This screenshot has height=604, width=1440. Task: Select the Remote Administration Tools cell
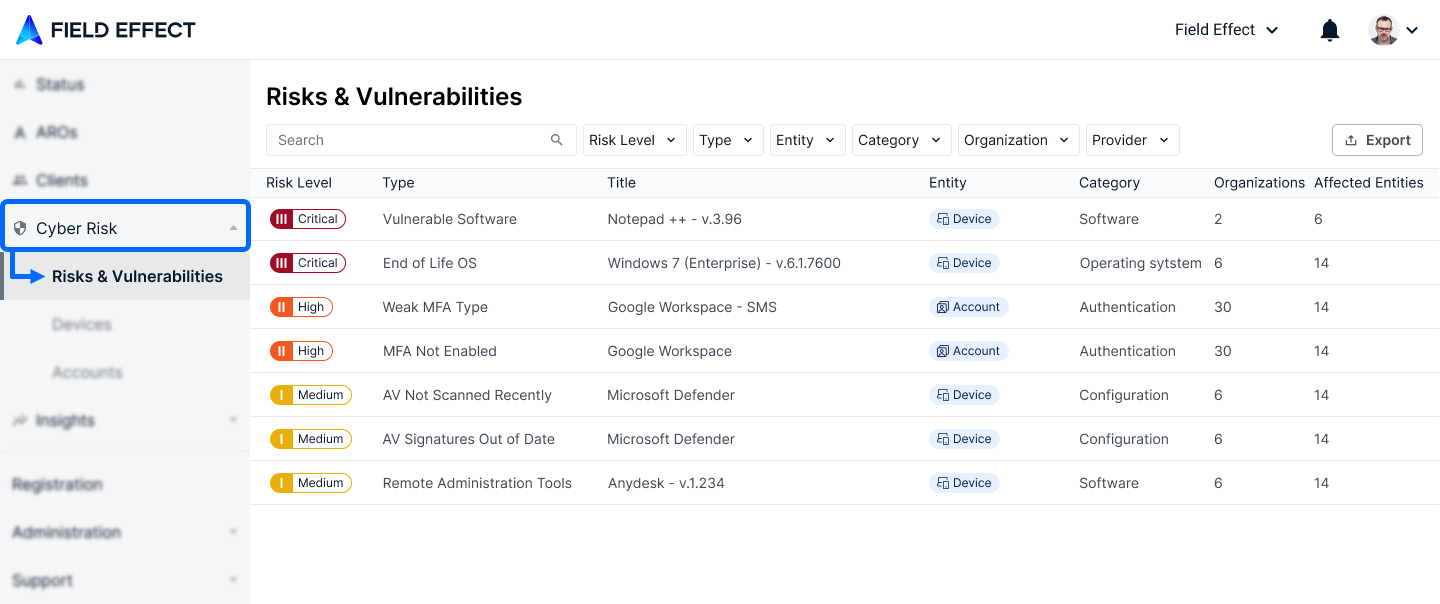(x=477, y=483)
